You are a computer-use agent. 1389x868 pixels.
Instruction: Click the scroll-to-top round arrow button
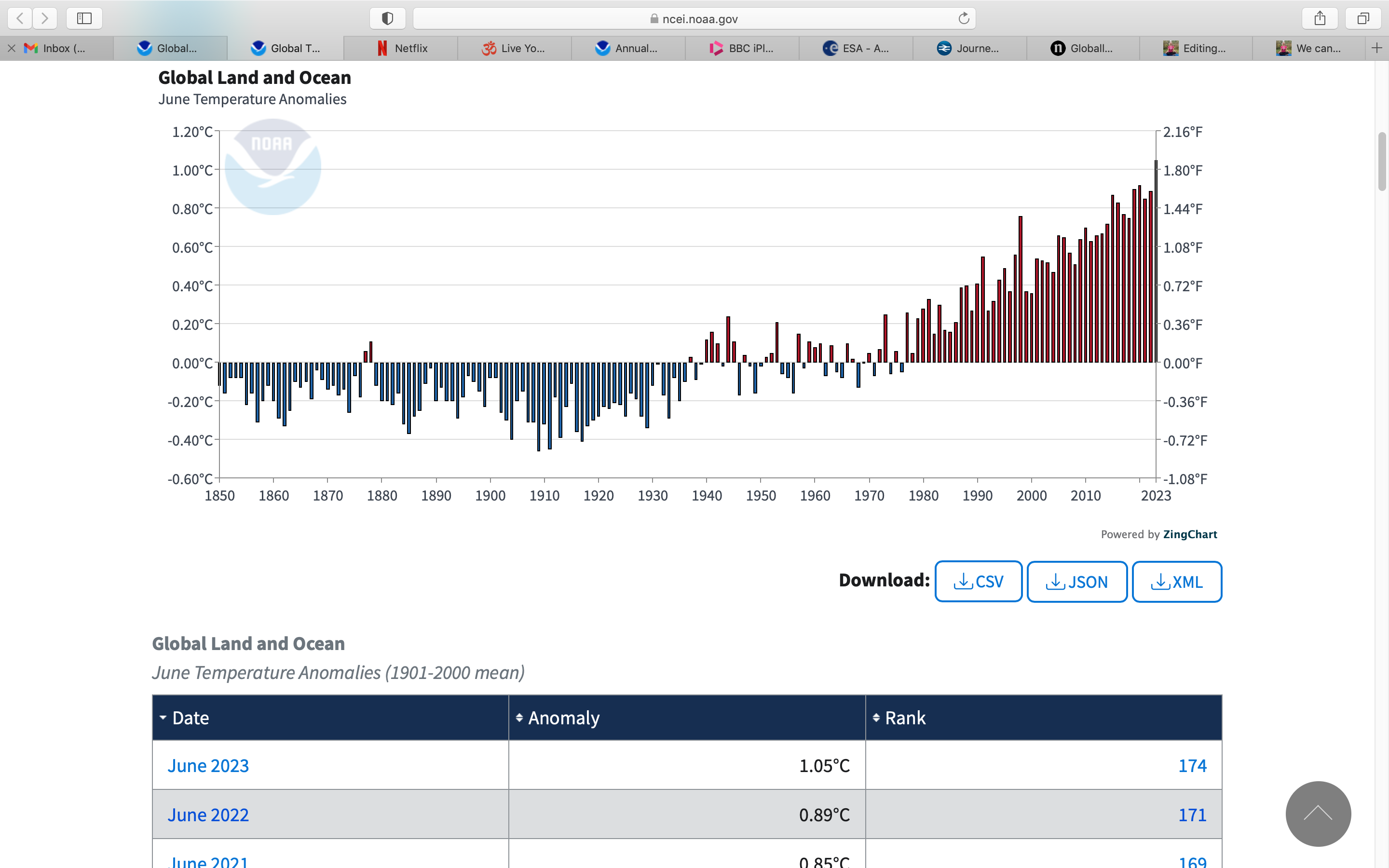pyautogui.click(x=1318, y=813)
